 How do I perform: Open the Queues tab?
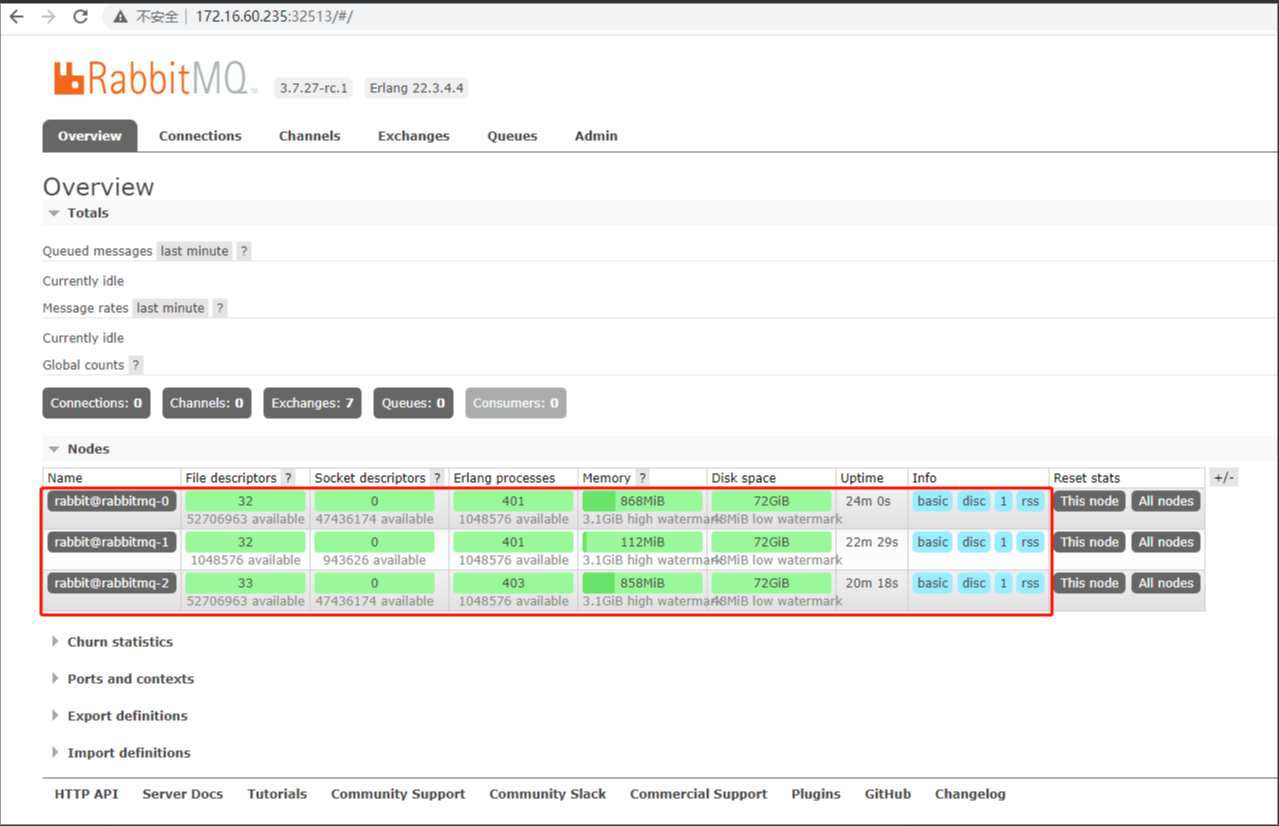point(512,136)
